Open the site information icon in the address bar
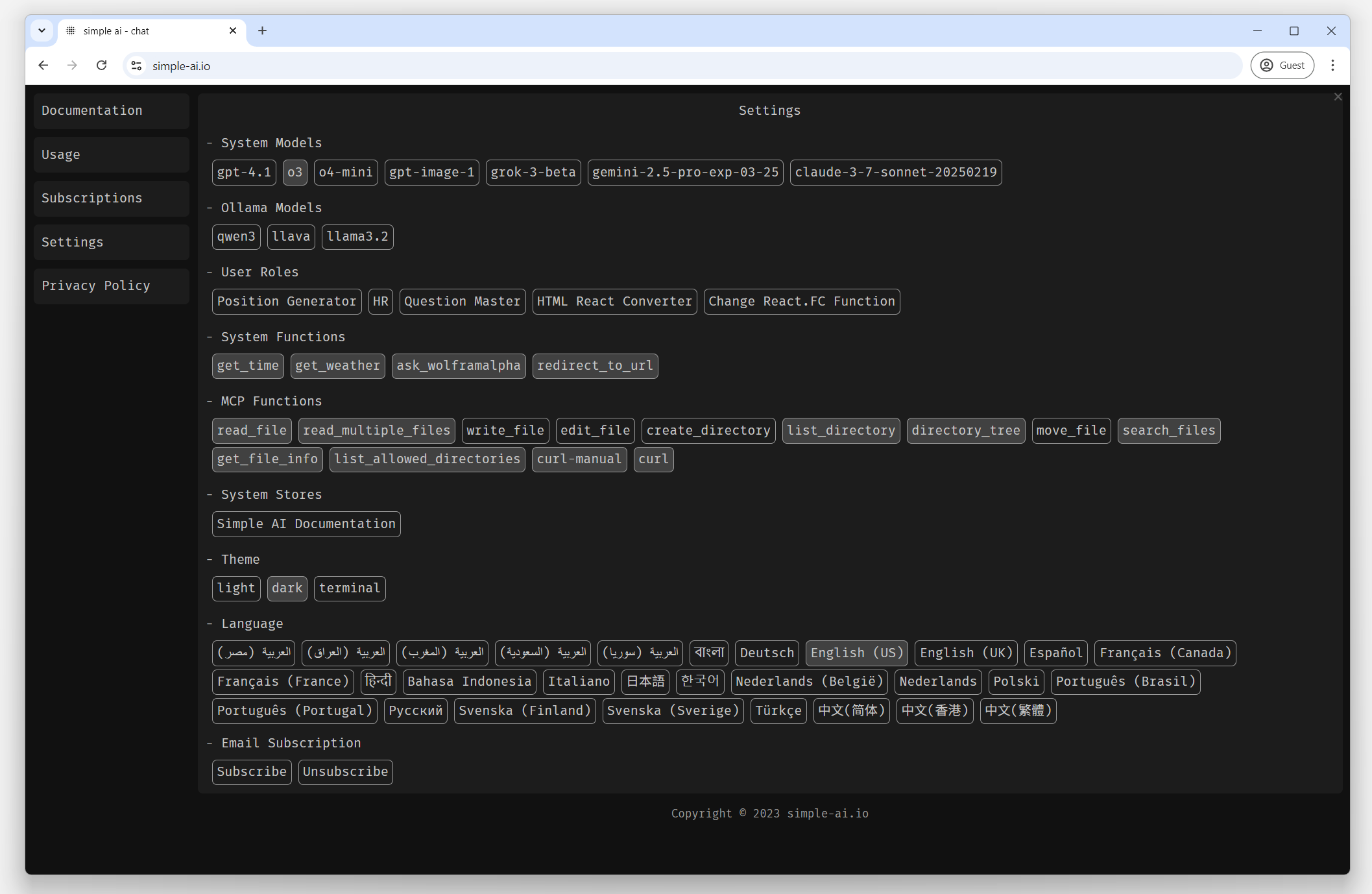This screenshot has height=894, width=1372. tap(136, 66)
